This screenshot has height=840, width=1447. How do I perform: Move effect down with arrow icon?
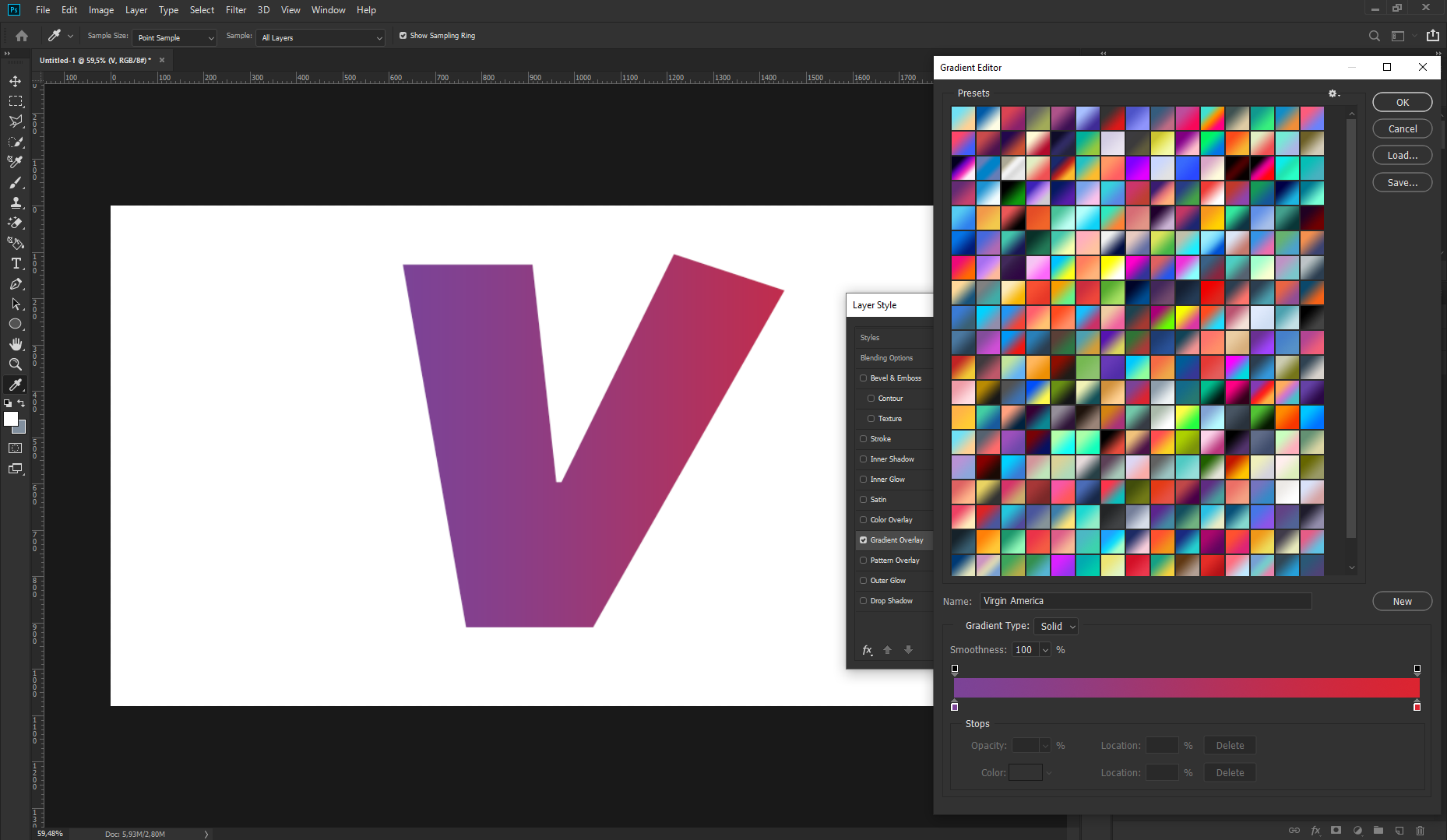point(908,650)
